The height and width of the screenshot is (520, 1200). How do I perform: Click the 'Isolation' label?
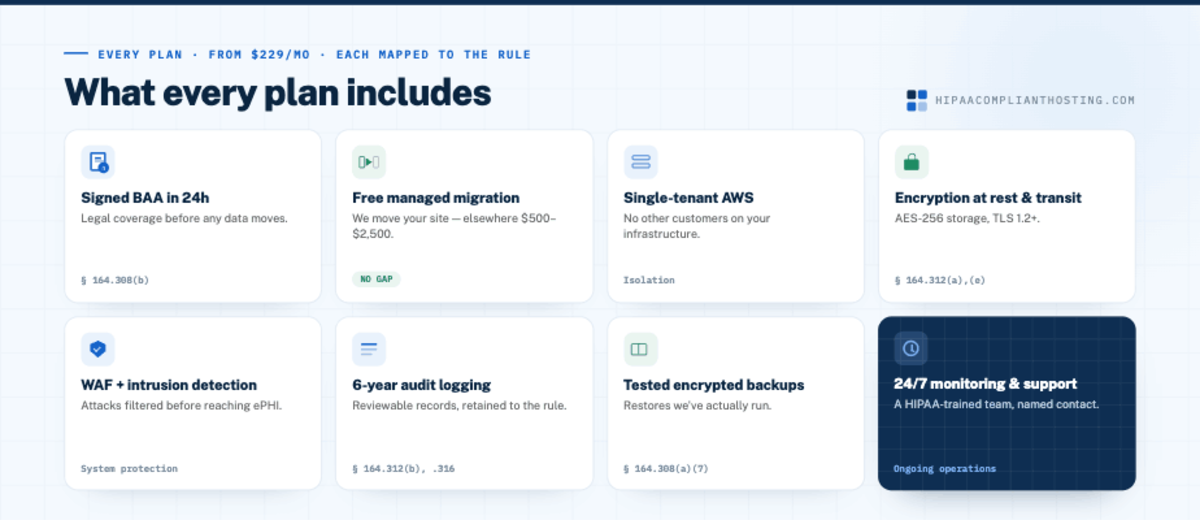(649, 280)
